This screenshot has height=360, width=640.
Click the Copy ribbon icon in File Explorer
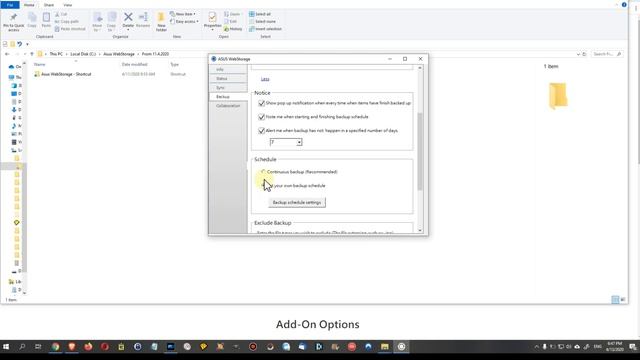tap(32, 20)
